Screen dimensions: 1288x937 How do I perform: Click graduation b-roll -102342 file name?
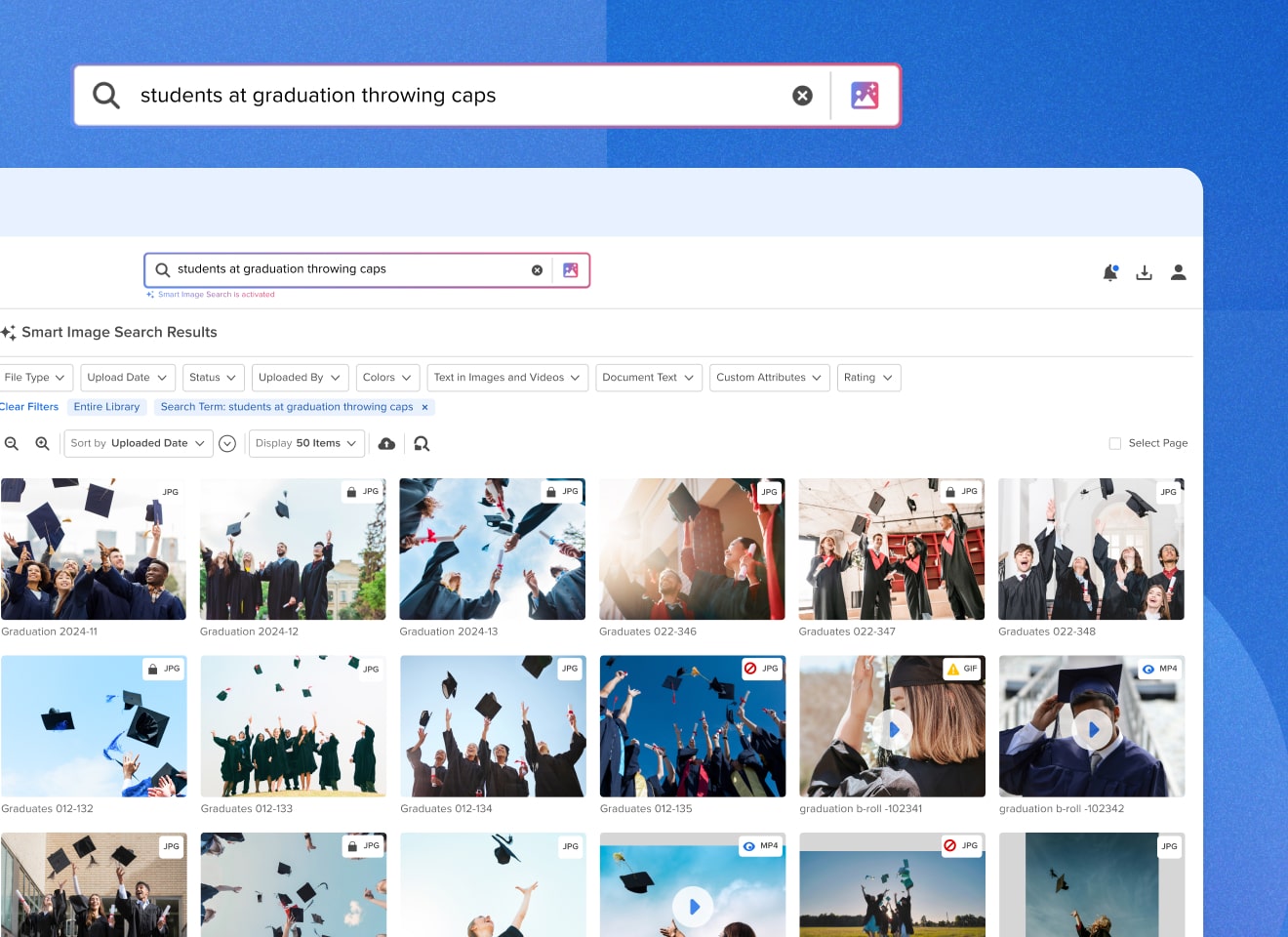pyautogui.click(x=1062, y=809)
